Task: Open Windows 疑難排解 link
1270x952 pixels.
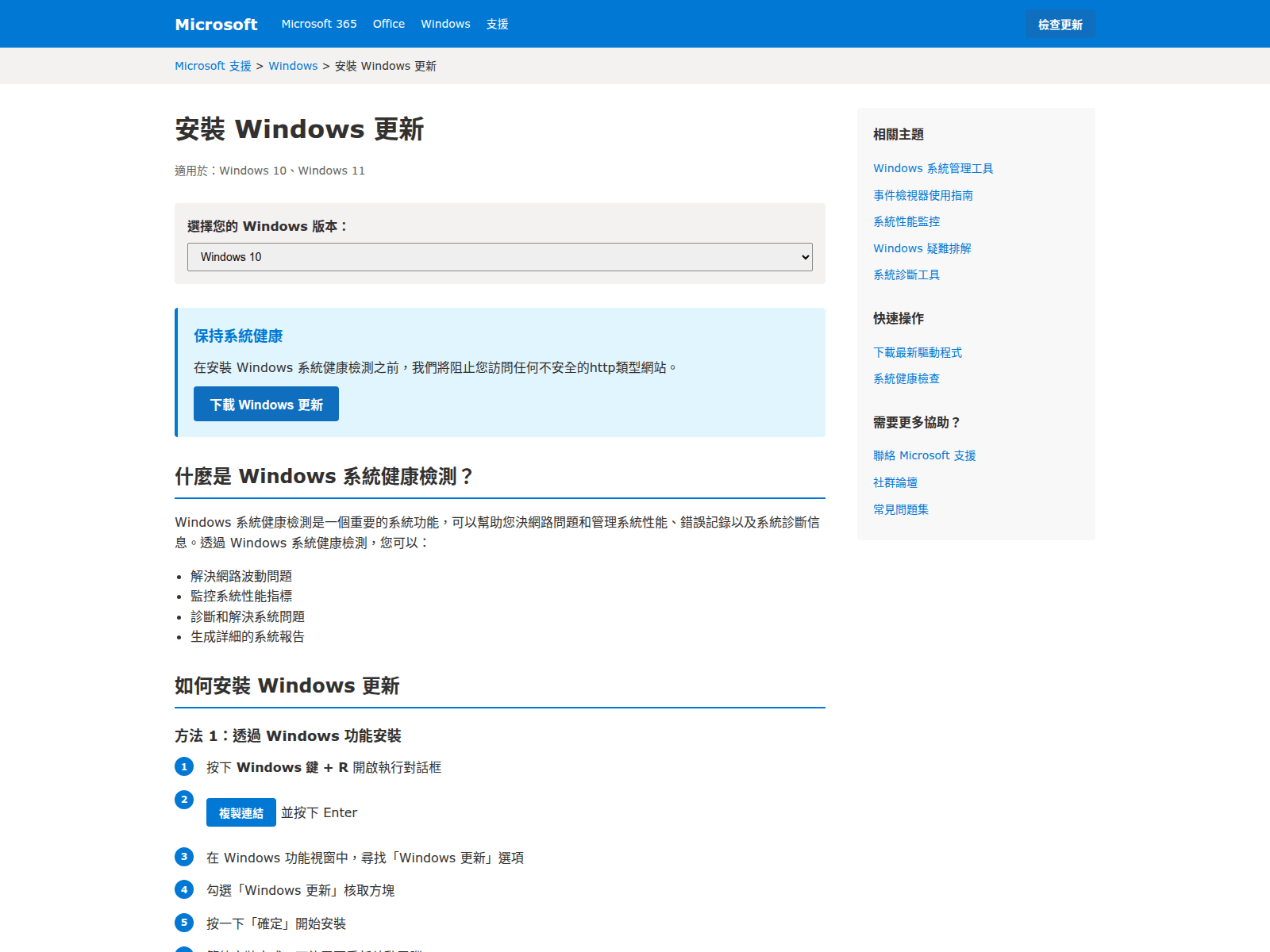Action: [x=922, y=248]
